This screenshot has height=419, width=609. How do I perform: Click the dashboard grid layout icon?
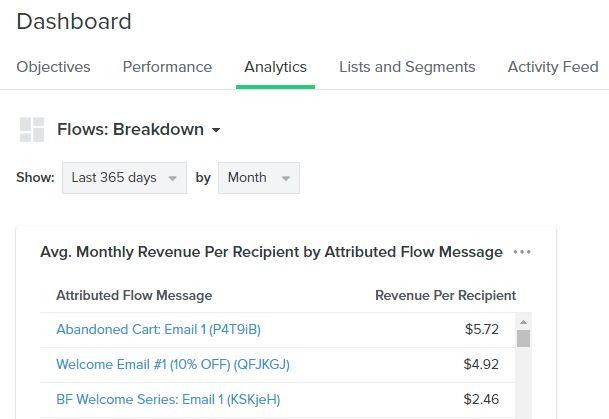point(32,130)
